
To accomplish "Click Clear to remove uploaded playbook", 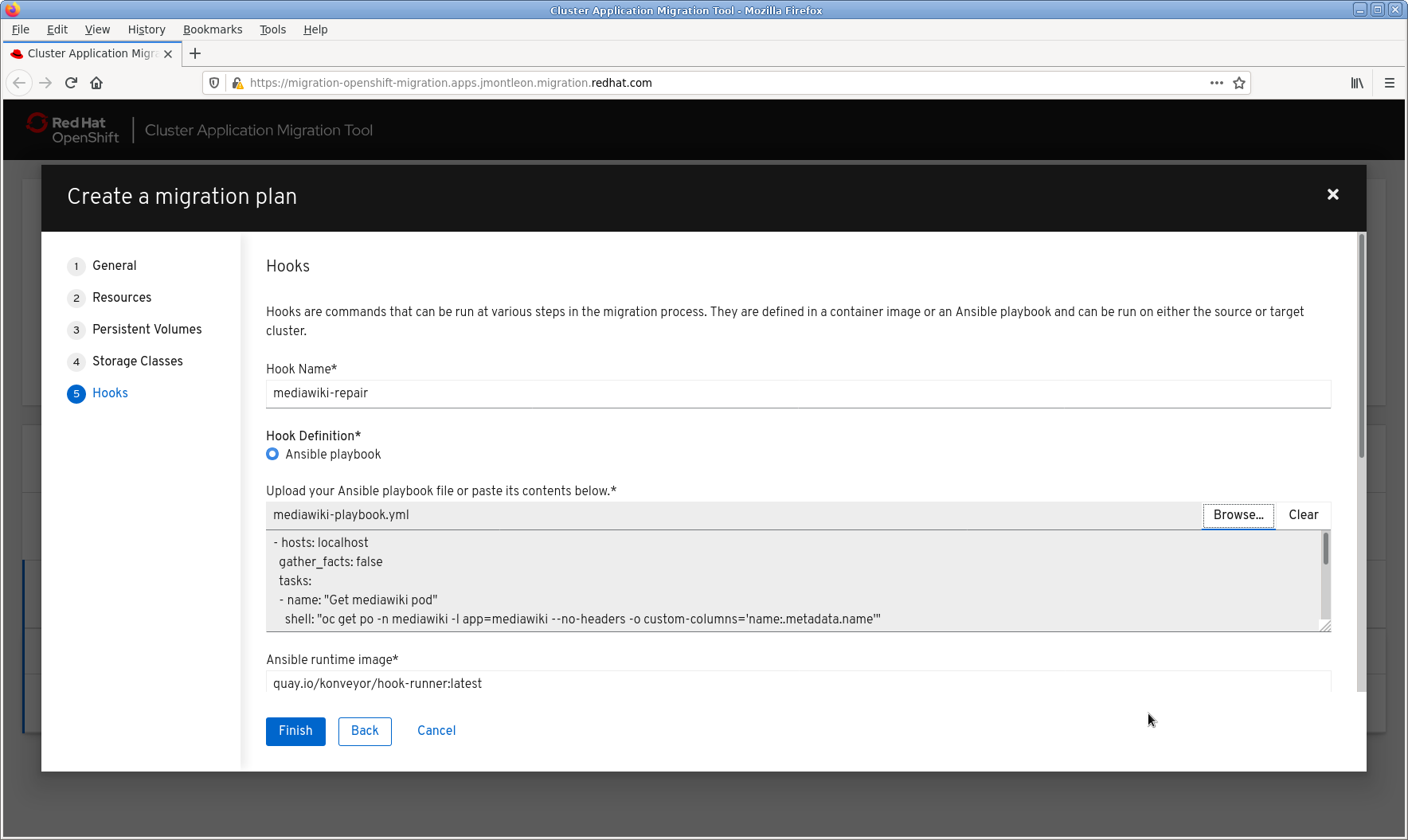I will tap(1304, 515).
